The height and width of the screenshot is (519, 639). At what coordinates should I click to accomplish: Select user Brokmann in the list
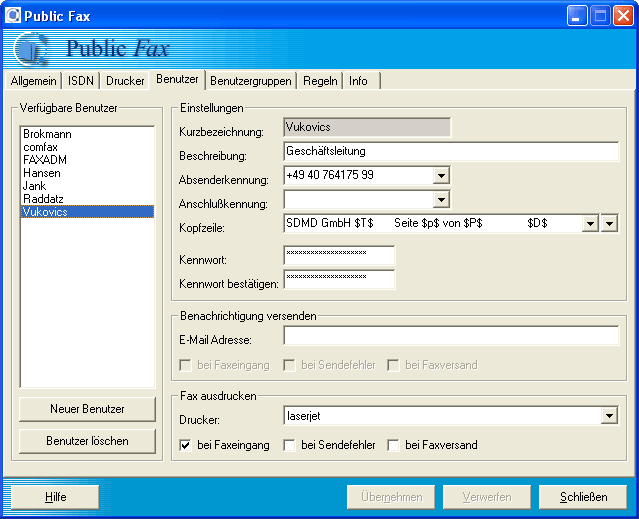(x=47, y=134)
